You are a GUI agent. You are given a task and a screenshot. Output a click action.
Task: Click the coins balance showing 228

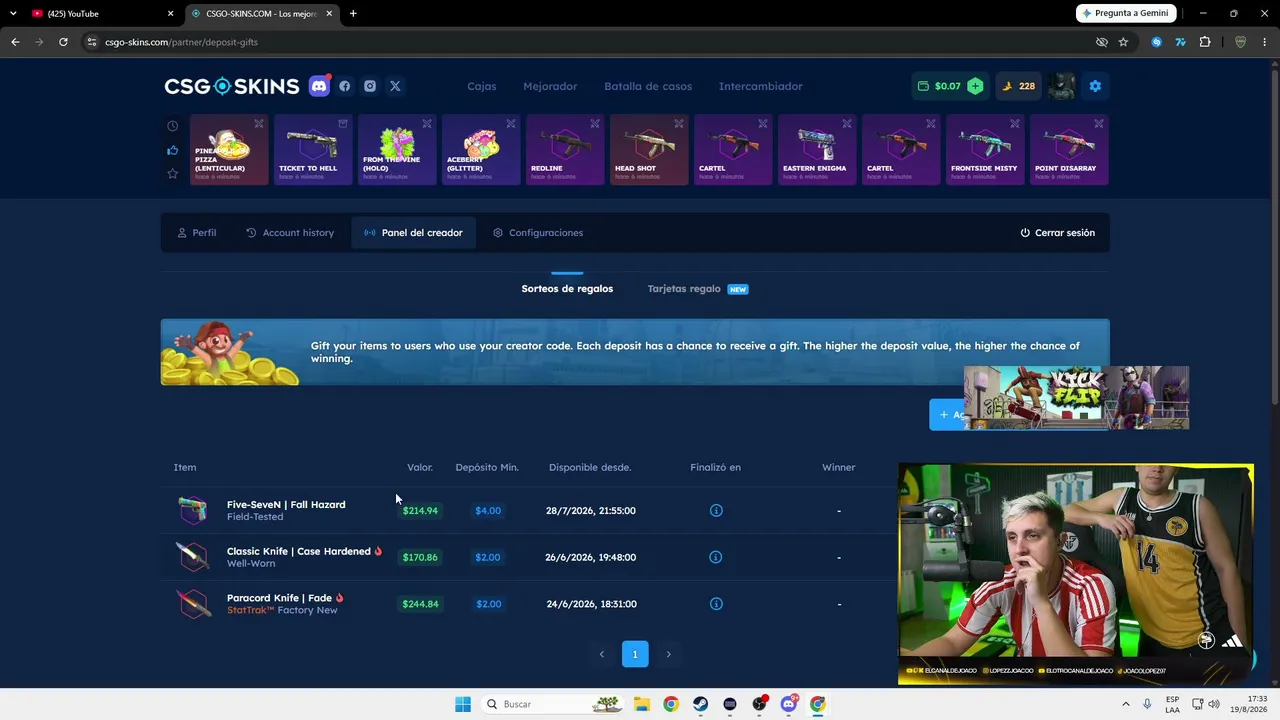click(x=1018, y=86)
